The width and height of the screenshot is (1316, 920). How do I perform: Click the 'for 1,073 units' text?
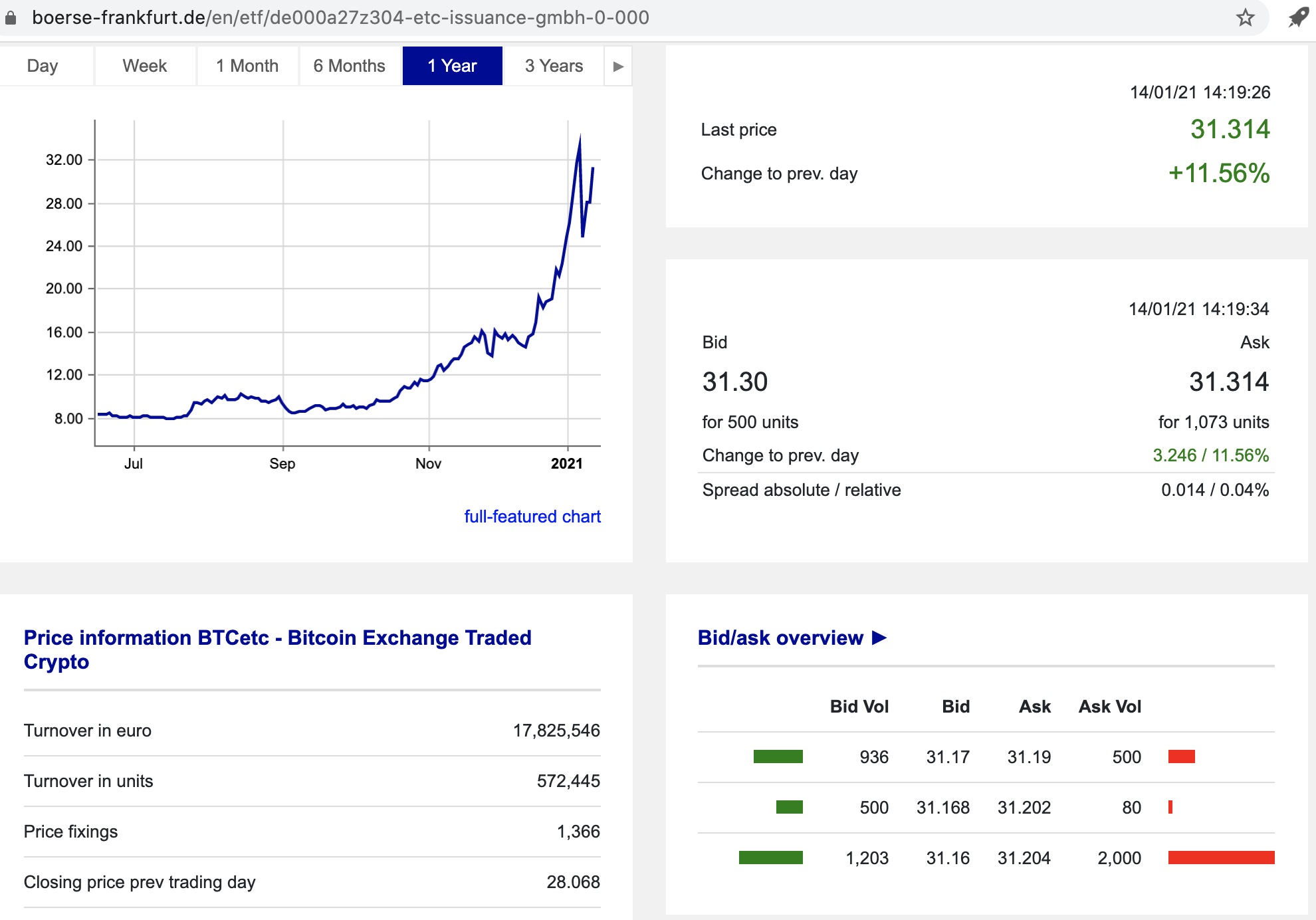(1214, 422)
